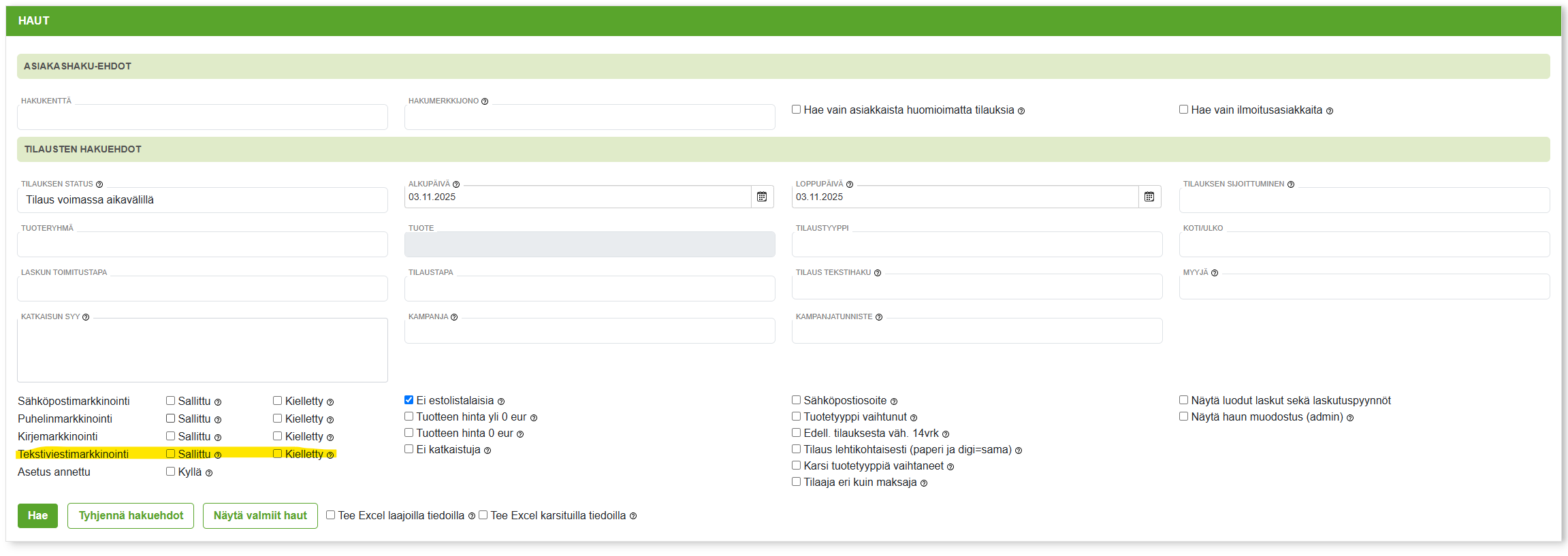Click help icon next to Hakumerkkijono label

[485, 101]
